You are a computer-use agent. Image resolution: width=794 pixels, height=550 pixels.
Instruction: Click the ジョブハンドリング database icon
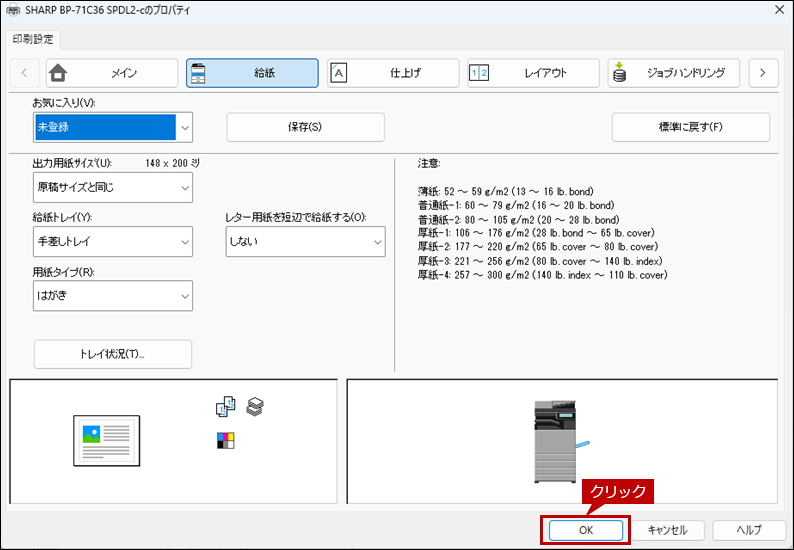(620, 73)
